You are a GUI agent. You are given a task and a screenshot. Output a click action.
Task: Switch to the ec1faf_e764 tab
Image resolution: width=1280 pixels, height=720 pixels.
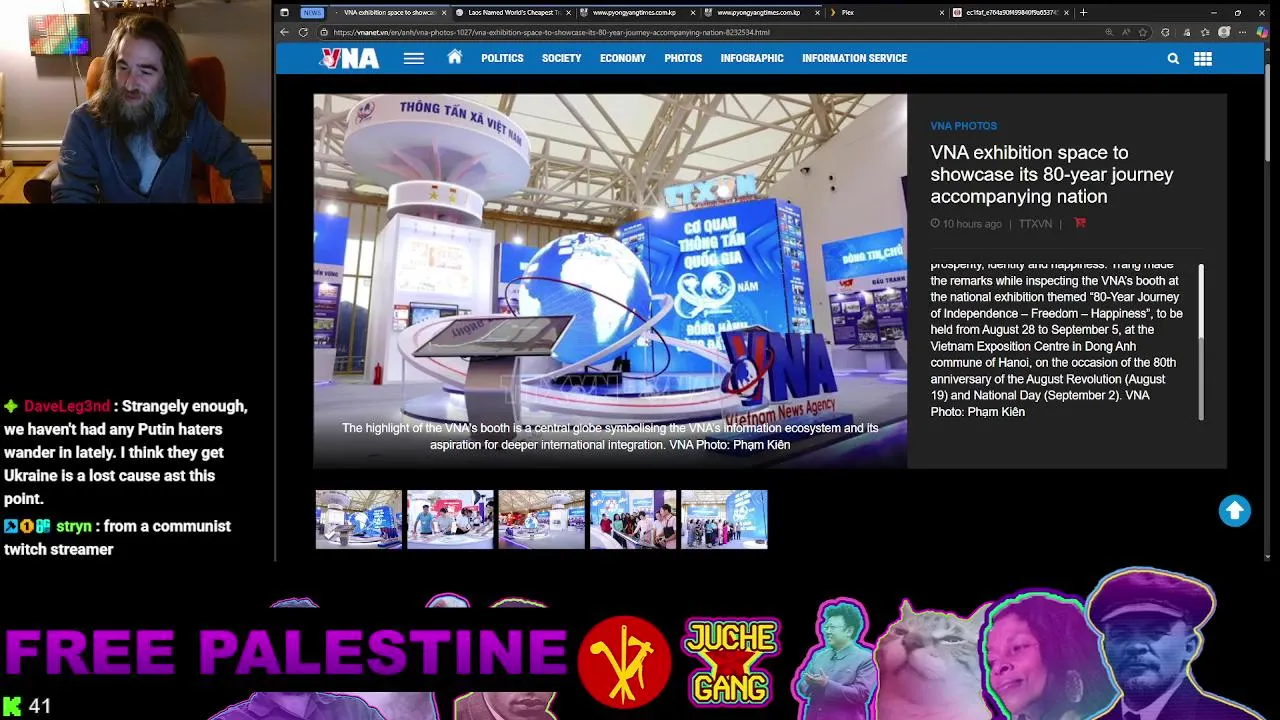coord(1010,12)
